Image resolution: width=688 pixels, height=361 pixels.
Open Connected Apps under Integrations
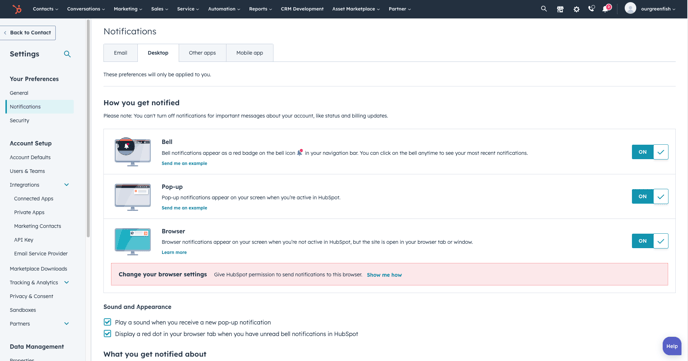(33, 199)
